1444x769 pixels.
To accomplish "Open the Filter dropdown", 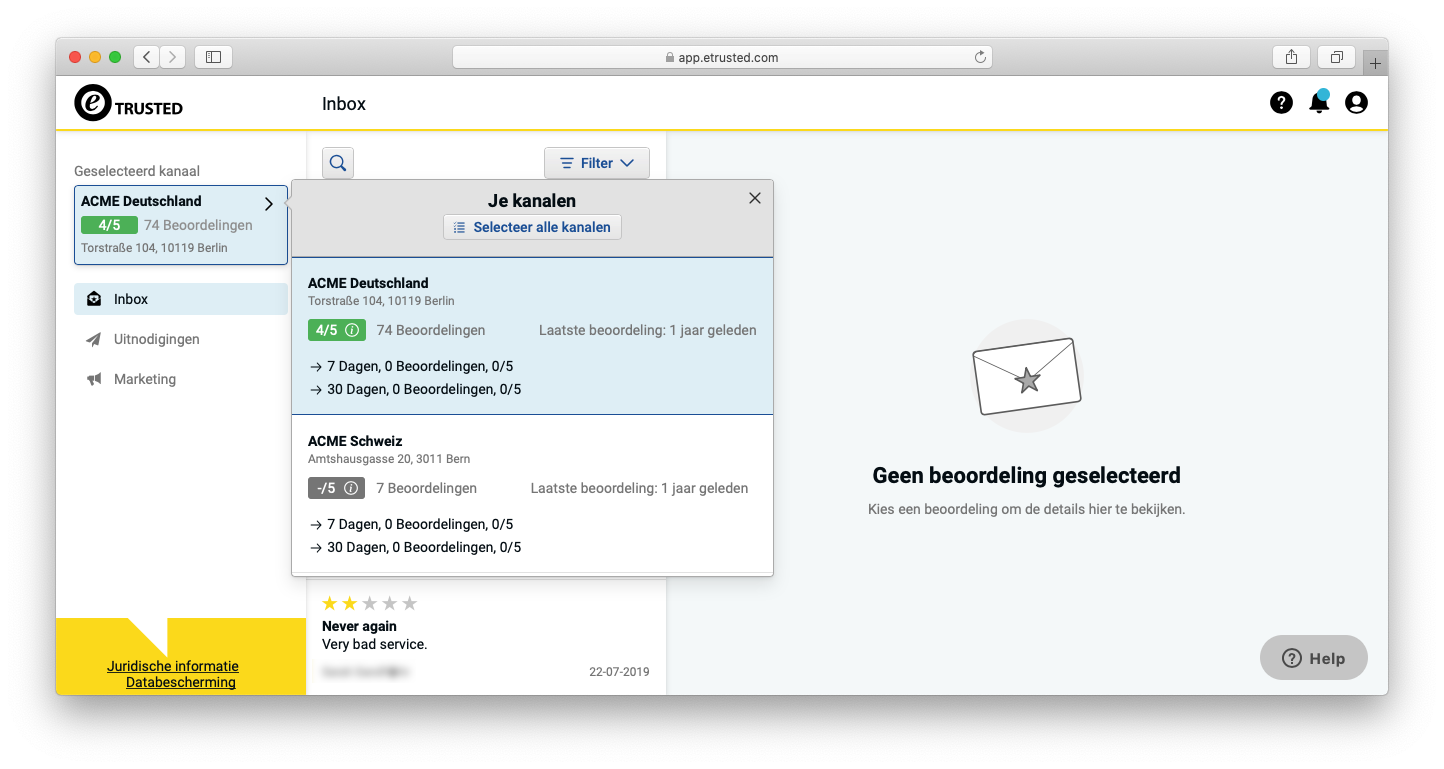I will pos(597,163).
